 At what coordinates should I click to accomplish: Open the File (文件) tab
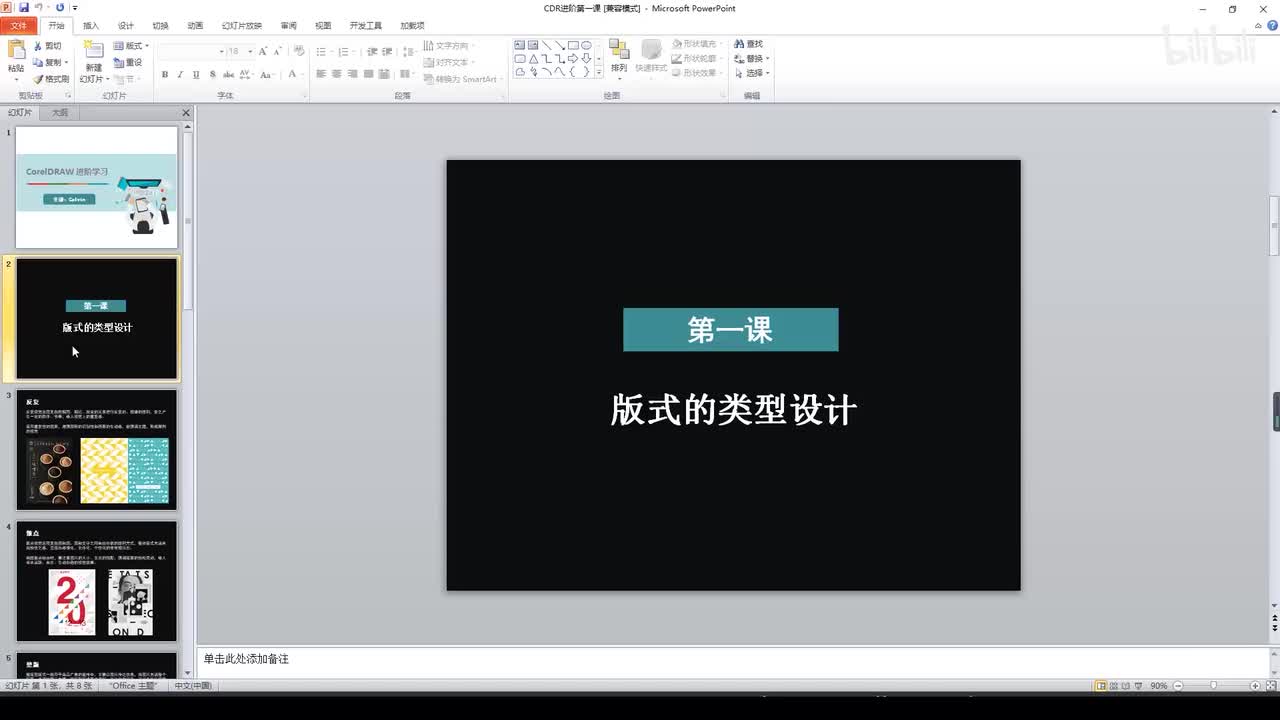(x=18, y=26)
